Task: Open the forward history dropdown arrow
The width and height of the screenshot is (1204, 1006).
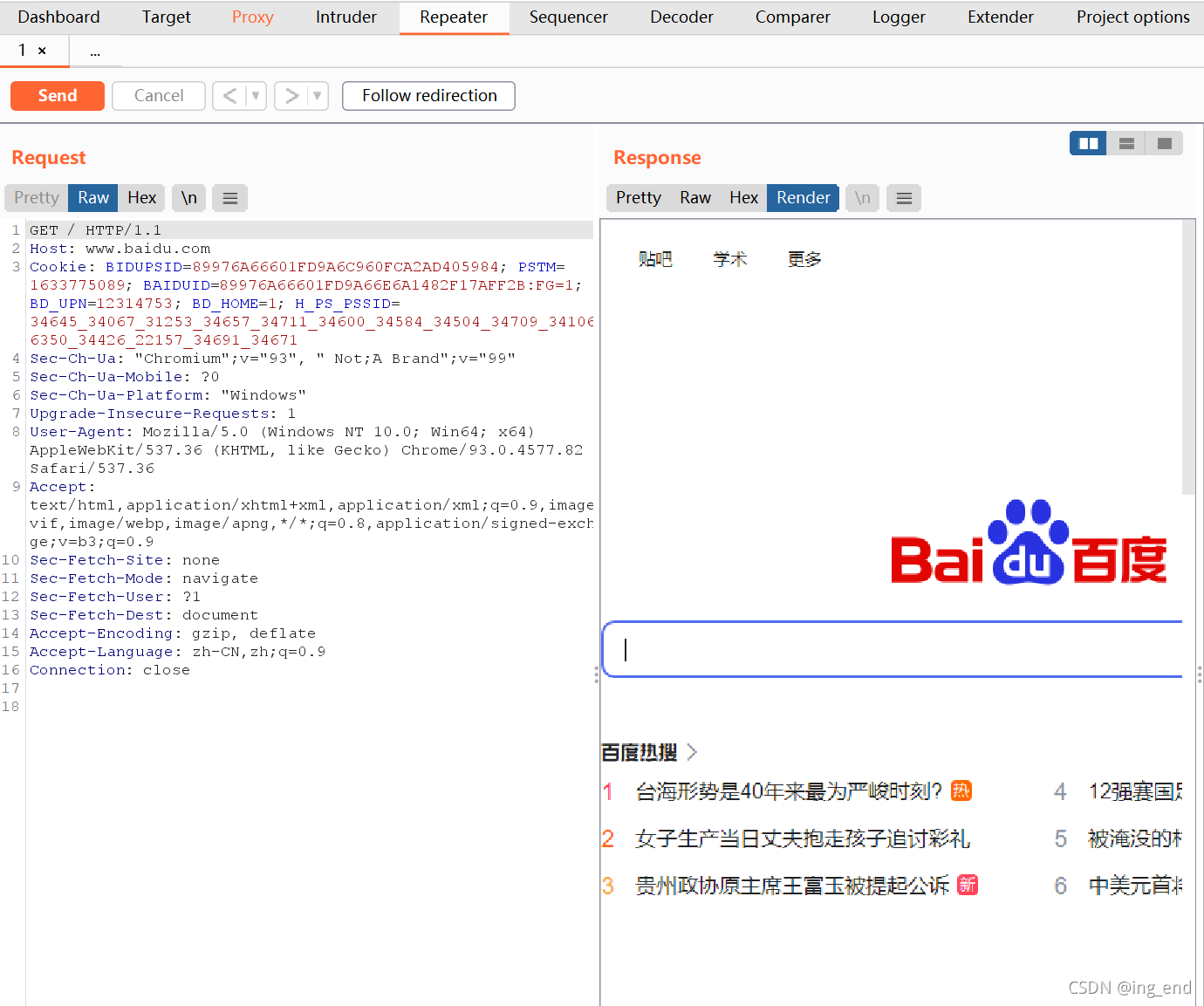Action: pyautogui.click(x=318, y=96)
